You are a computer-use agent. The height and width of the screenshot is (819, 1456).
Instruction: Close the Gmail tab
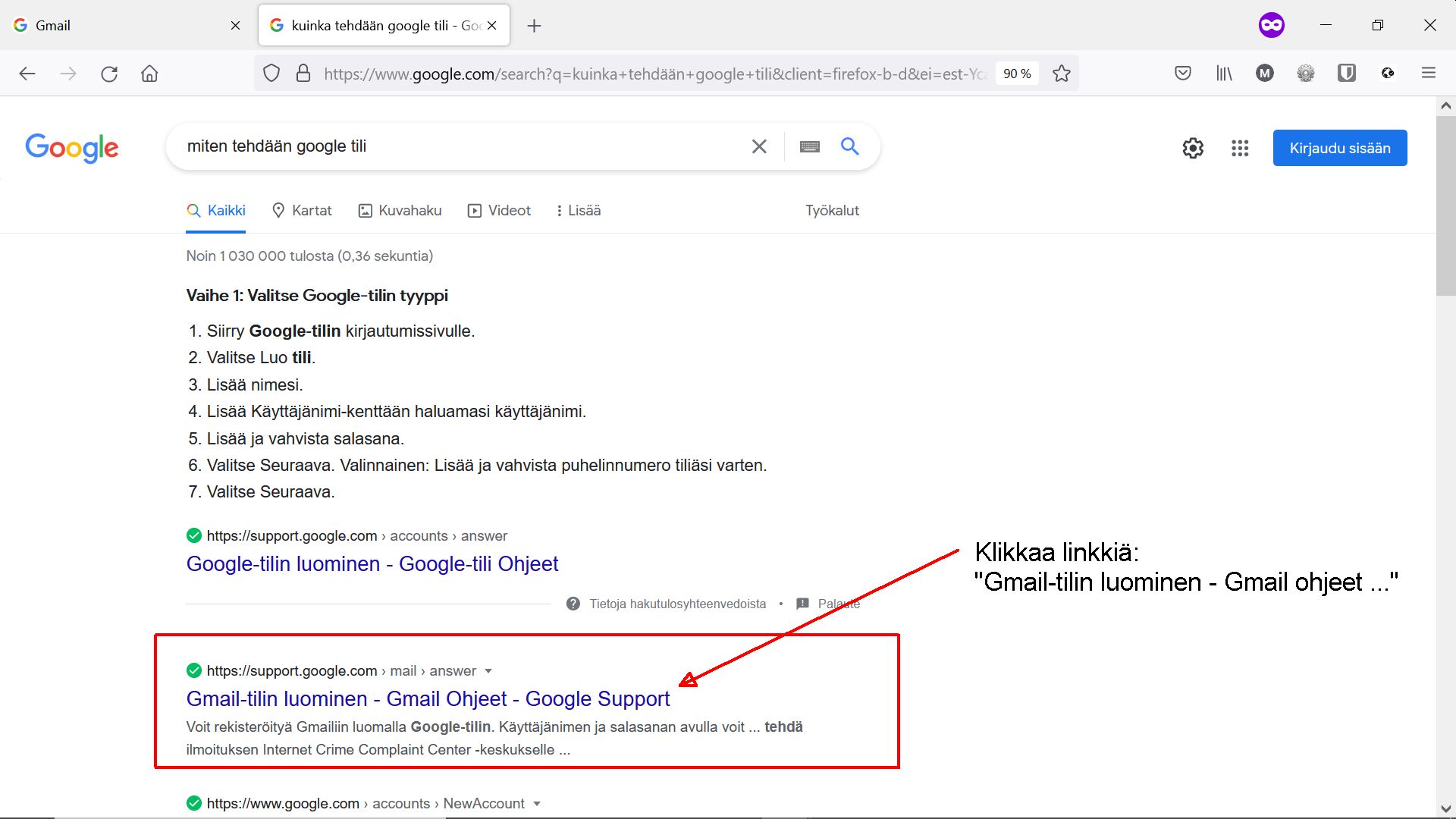[235, 25]
